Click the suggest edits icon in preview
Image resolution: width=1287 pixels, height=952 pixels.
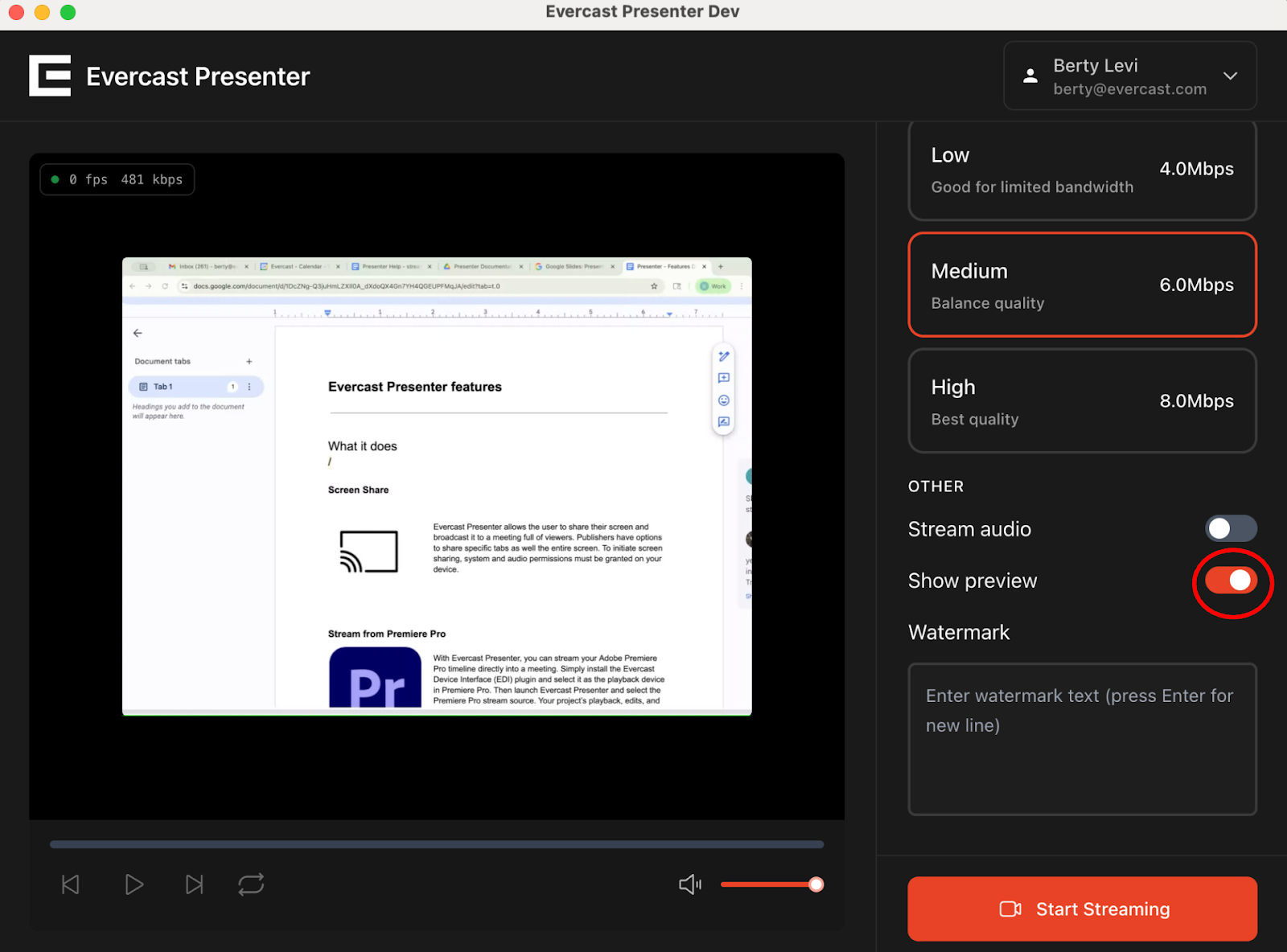coord(724,421)
